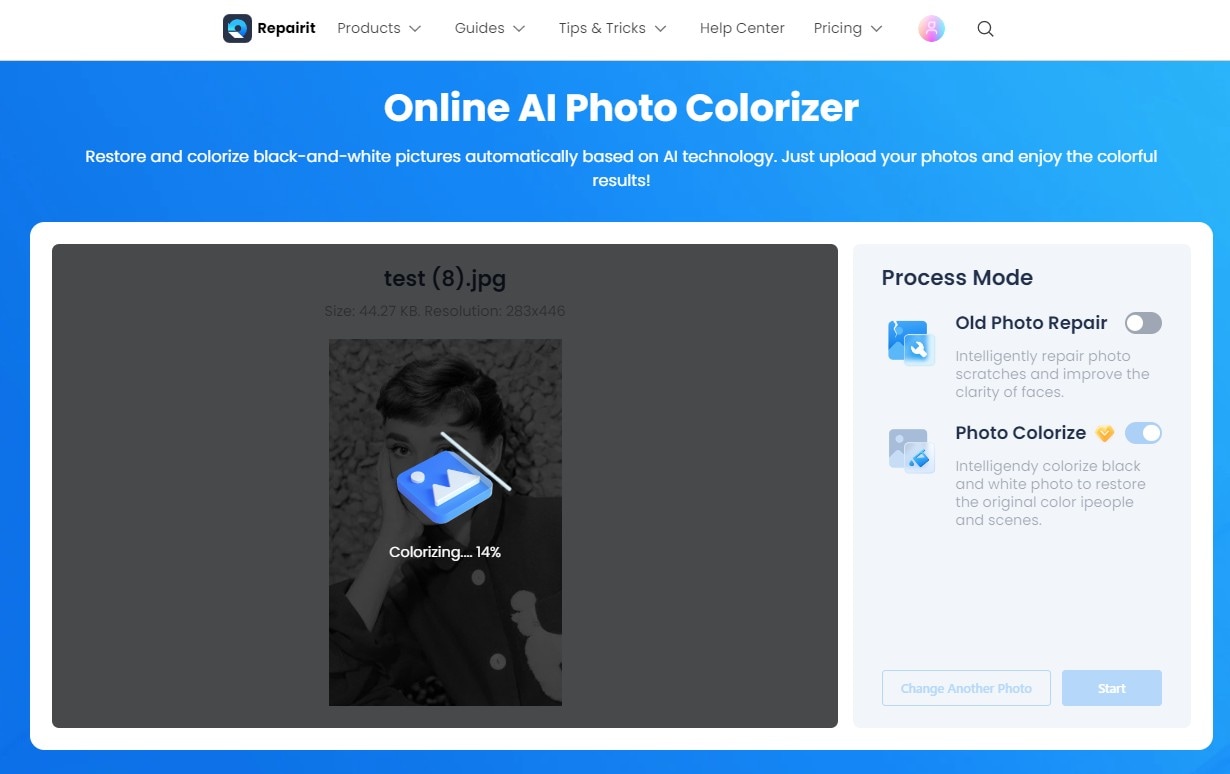
Task: Open the user profile avatar
Action: tap(931, 29)
